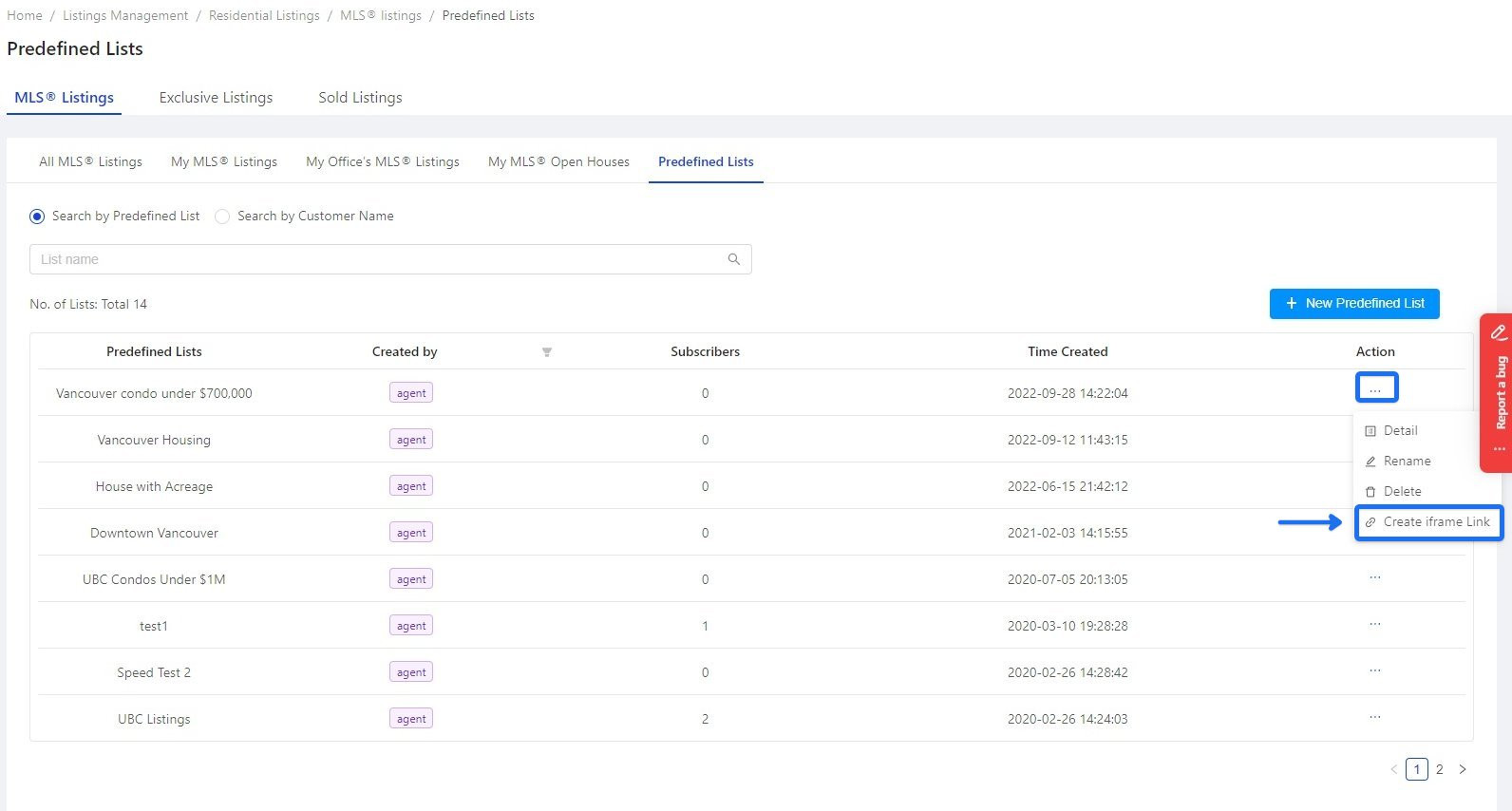
Task: Go to previous page arrow in pagination
Action: click(1394, 769)
